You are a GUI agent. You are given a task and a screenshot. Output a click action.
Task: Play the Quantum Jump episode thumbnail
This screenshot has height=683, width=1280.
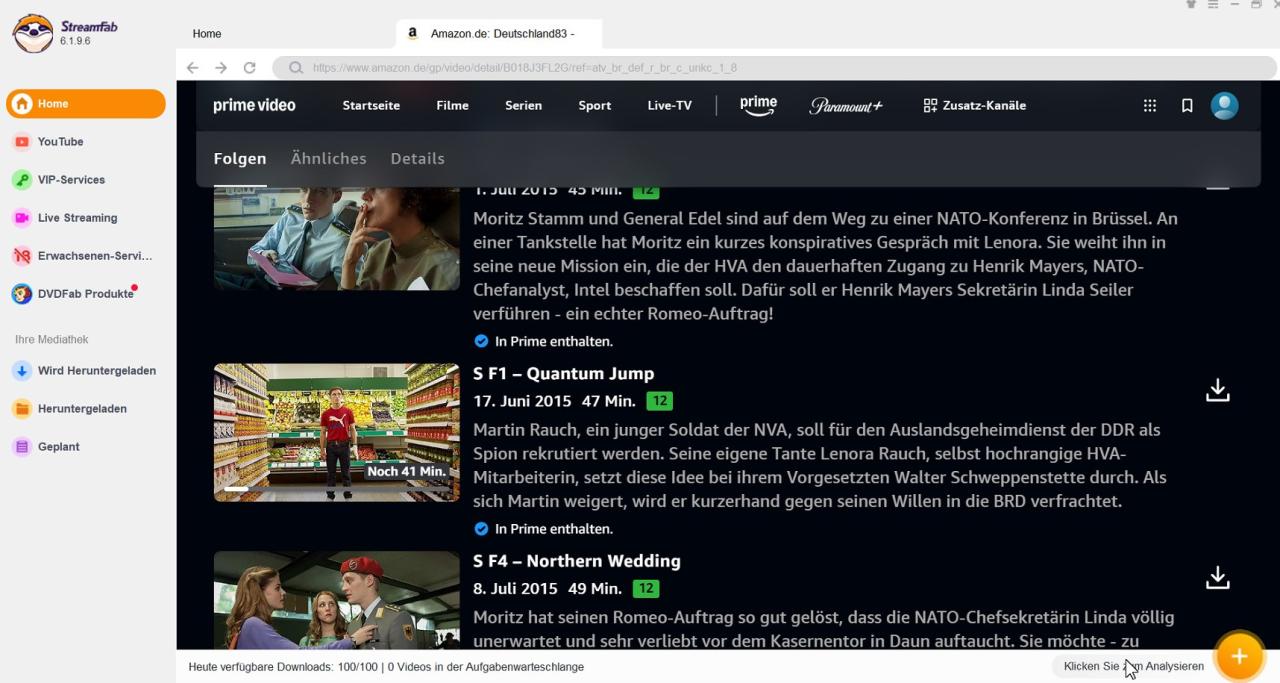tap(336, 432)
